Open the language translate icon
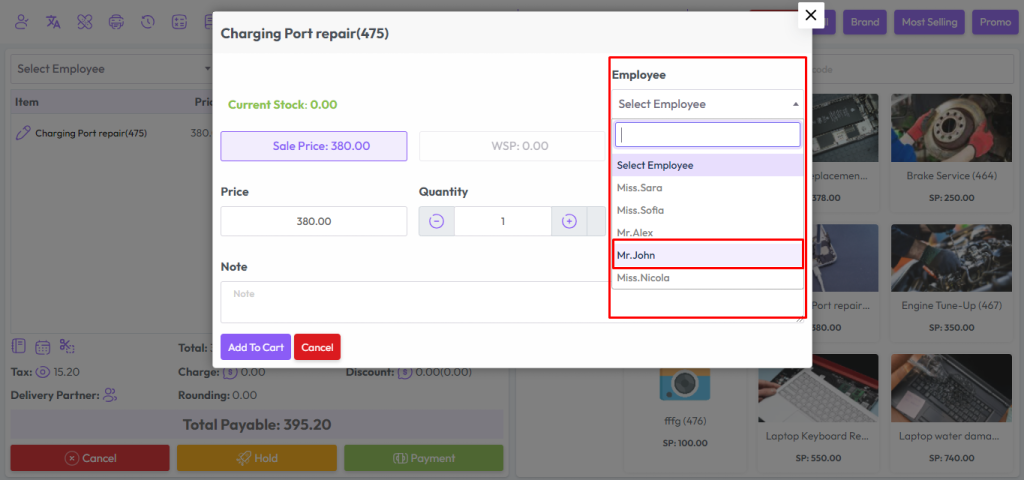Viewport: 1024px width, 480px height. tap(54, 22)
